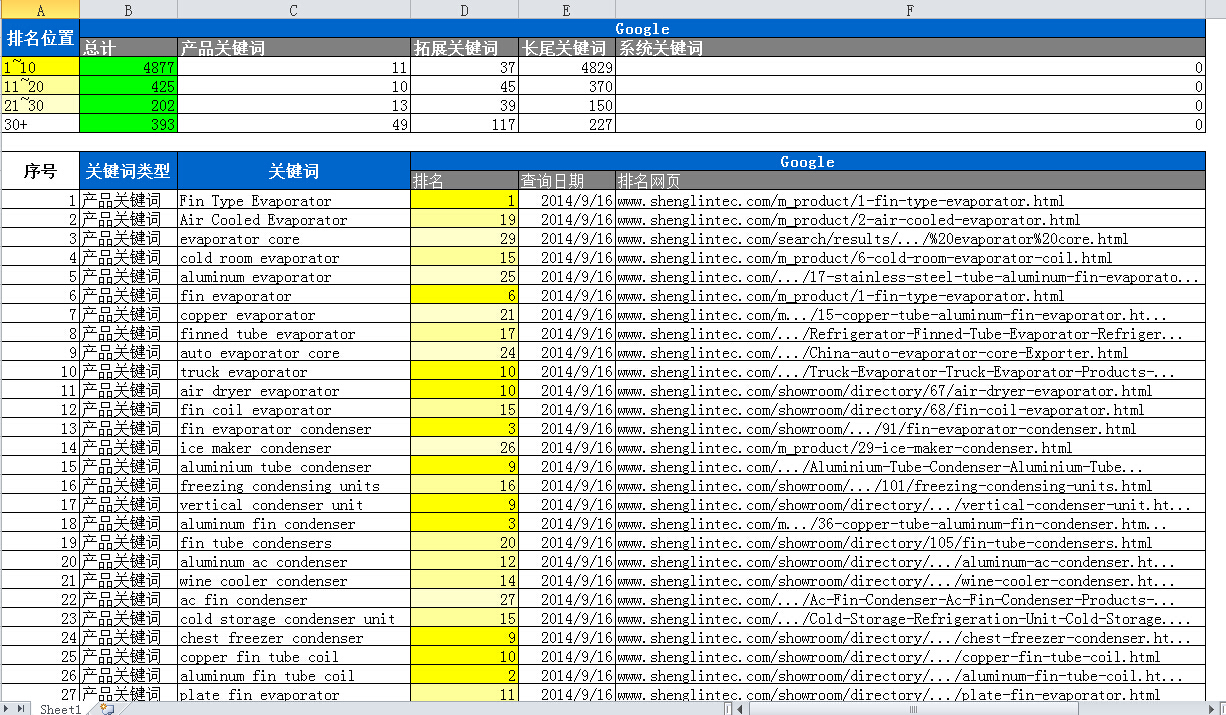Open the 29-ice-maker-condenser.html URL
Image resolution: width=1226 pixels, height=715 pixels.
pyautogui.click(x=844, y=448)
